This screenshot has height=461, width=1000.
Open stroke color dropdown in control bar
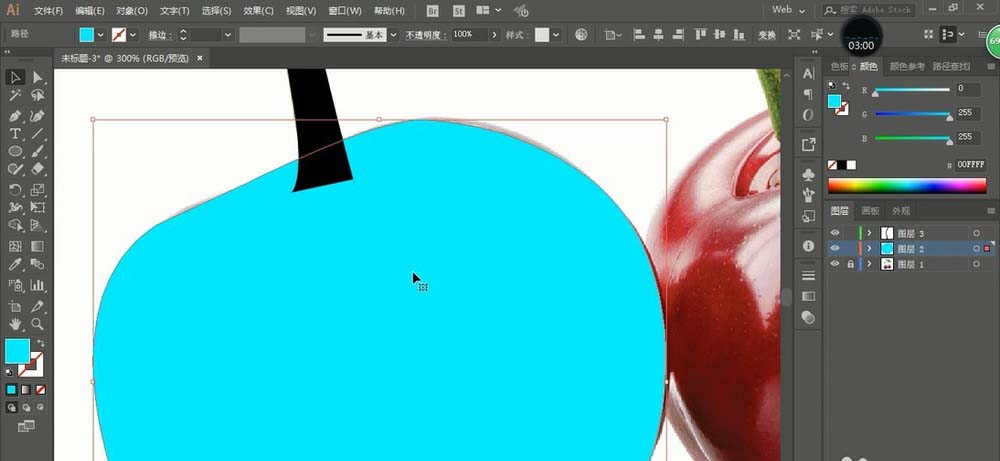(x=133, y=35)
